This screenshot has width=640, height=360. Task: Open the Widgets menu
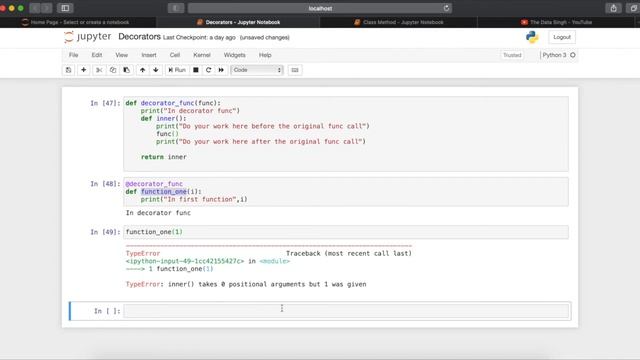tap(235, 55)
